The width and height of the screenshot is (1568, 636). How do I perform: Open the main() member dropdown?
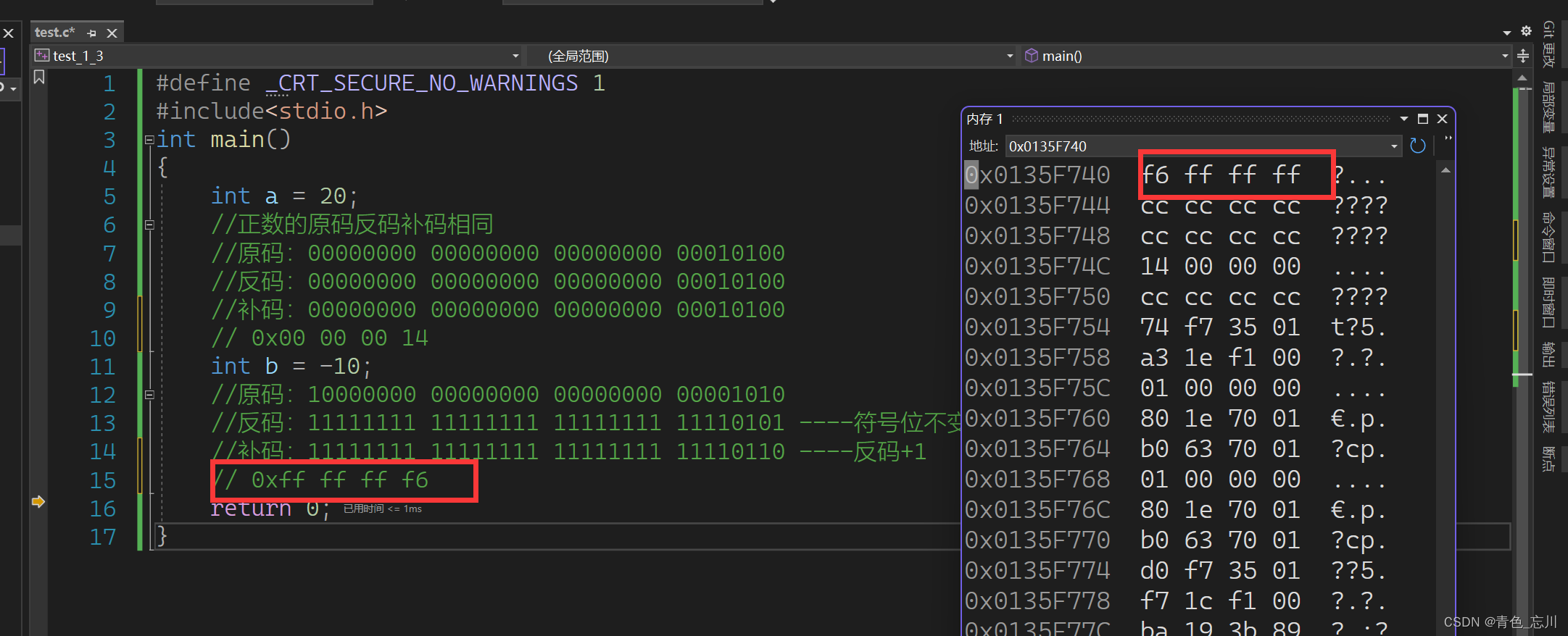(1506, 56)
